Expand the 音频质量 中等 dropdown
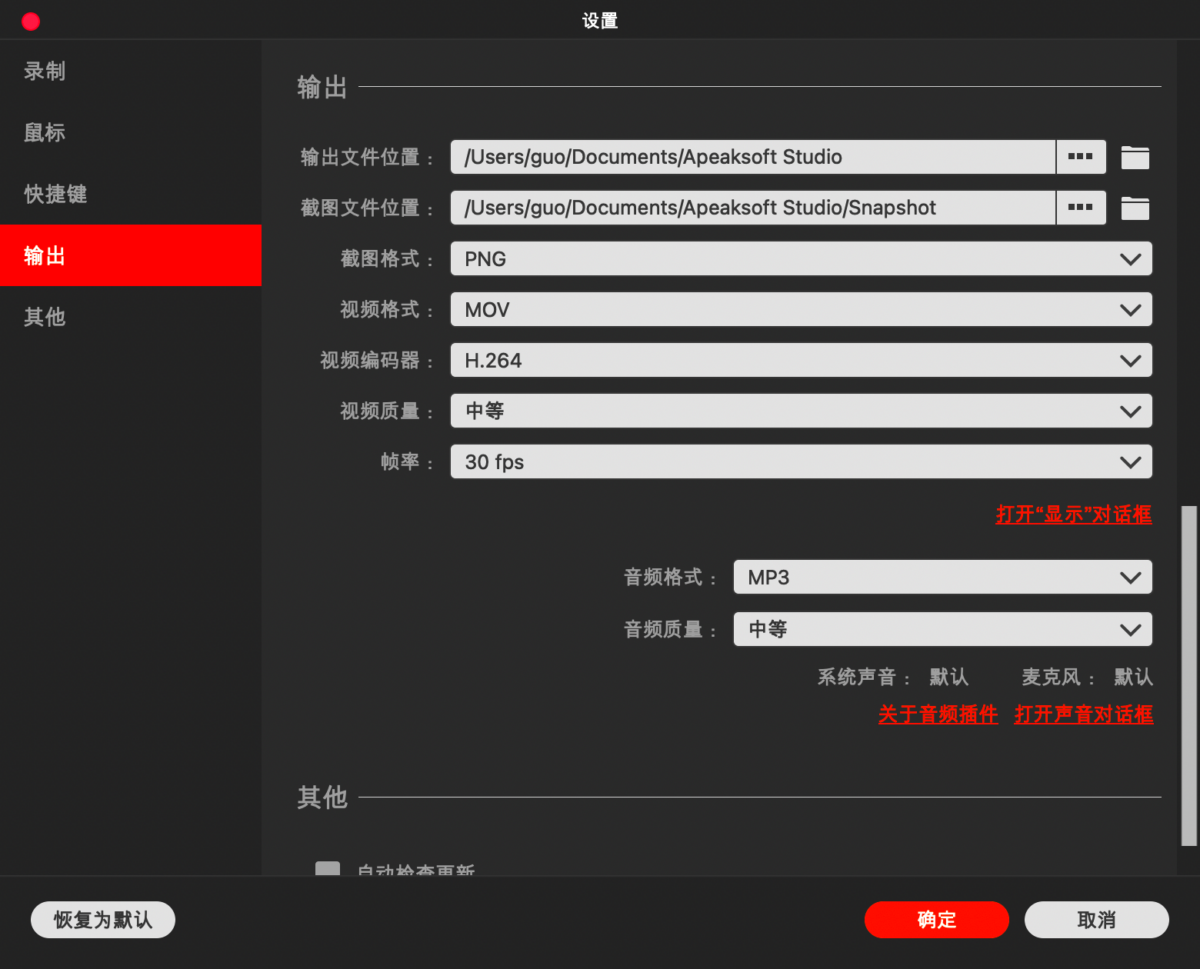 coord(943,629)
